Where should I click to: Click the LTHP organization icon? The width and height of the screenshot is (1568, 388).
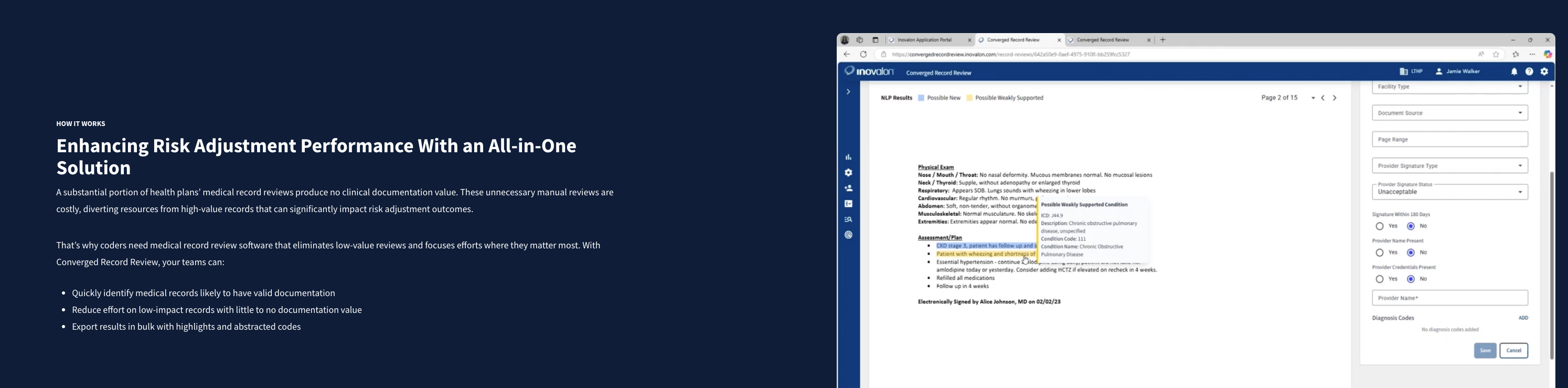pos(1404,72)
